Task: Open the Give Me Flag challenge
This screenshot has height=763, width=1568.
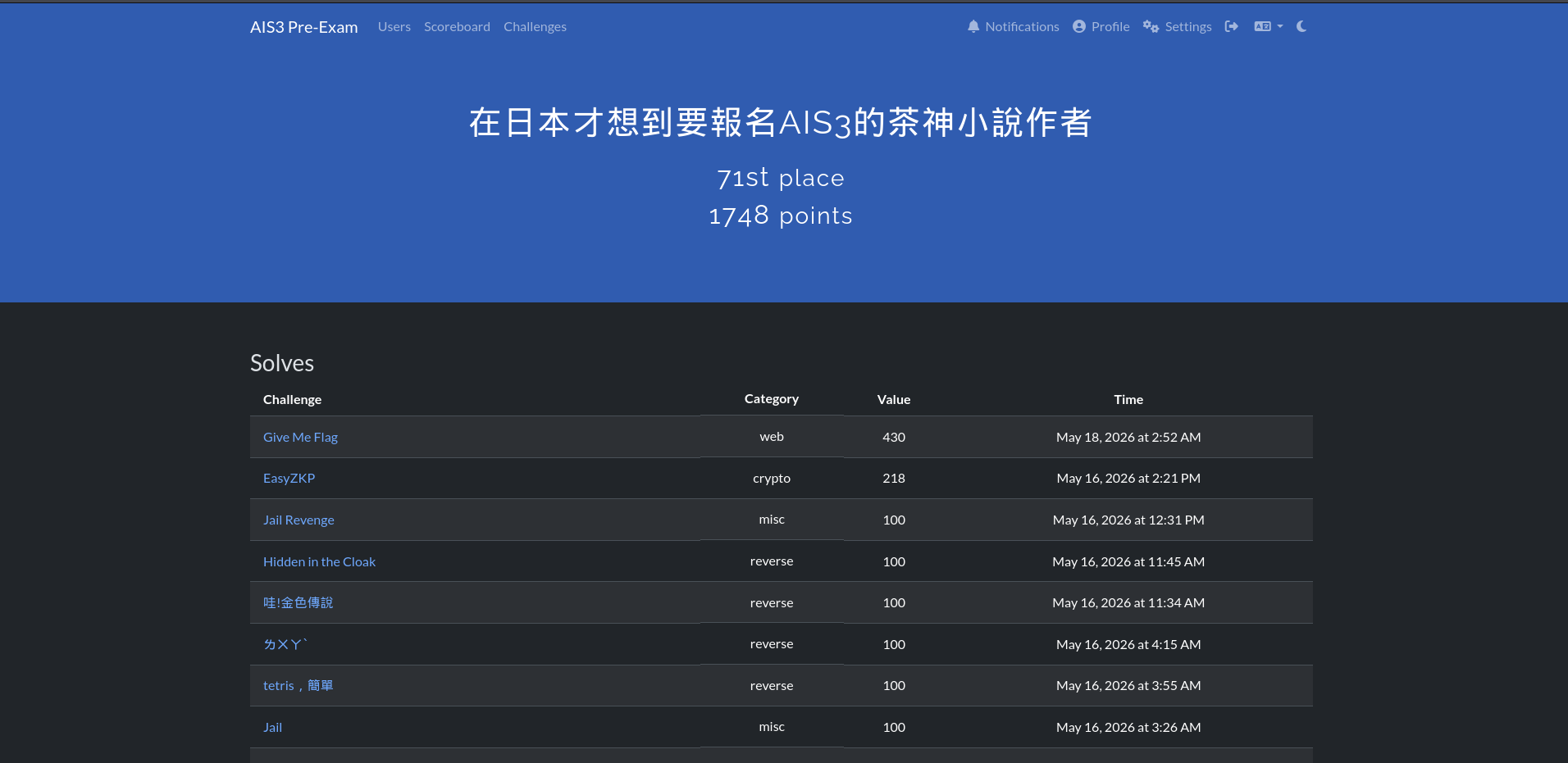Action: tap(300, 438)
